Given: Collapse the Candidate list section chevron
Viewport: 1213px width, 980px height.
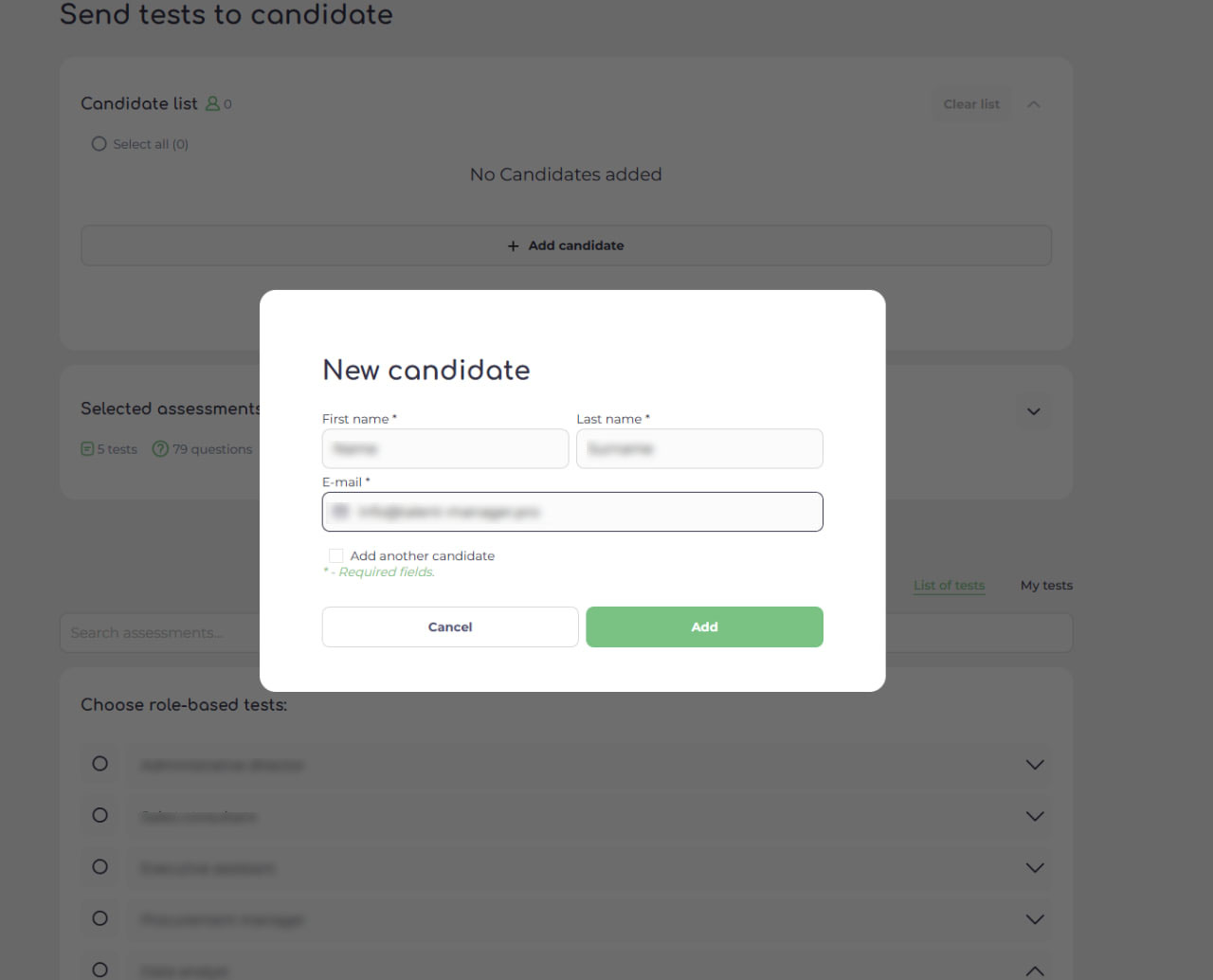Looking at the screenshot, I should click(1034, 104).
